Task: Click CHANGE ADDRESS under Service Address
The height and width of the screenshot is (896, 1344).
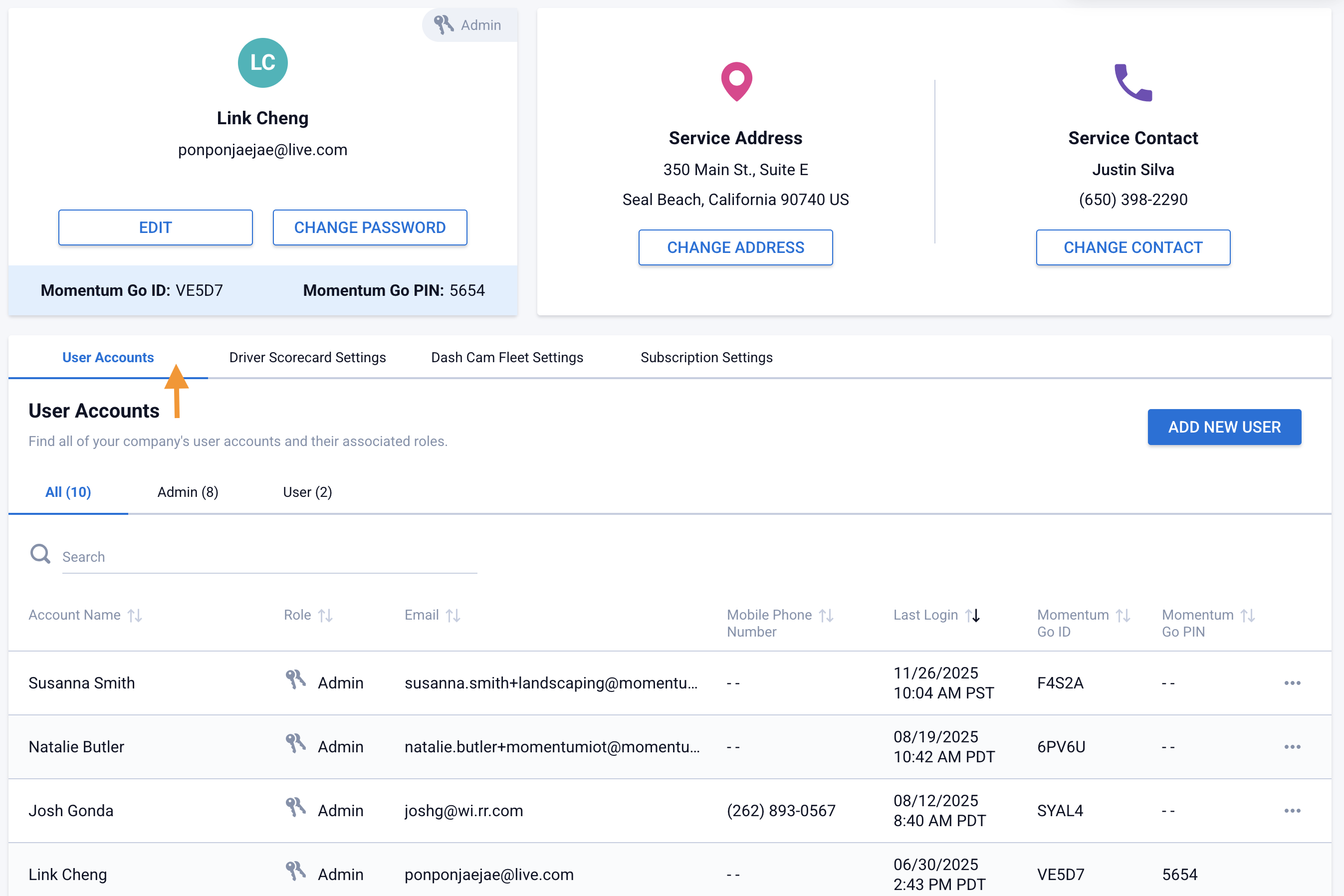Action: point(735,247)
